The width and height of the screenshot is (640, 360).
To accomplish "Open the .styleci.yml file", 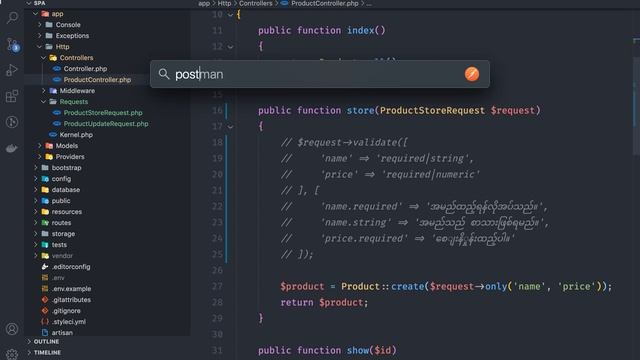I will point(69,322).
